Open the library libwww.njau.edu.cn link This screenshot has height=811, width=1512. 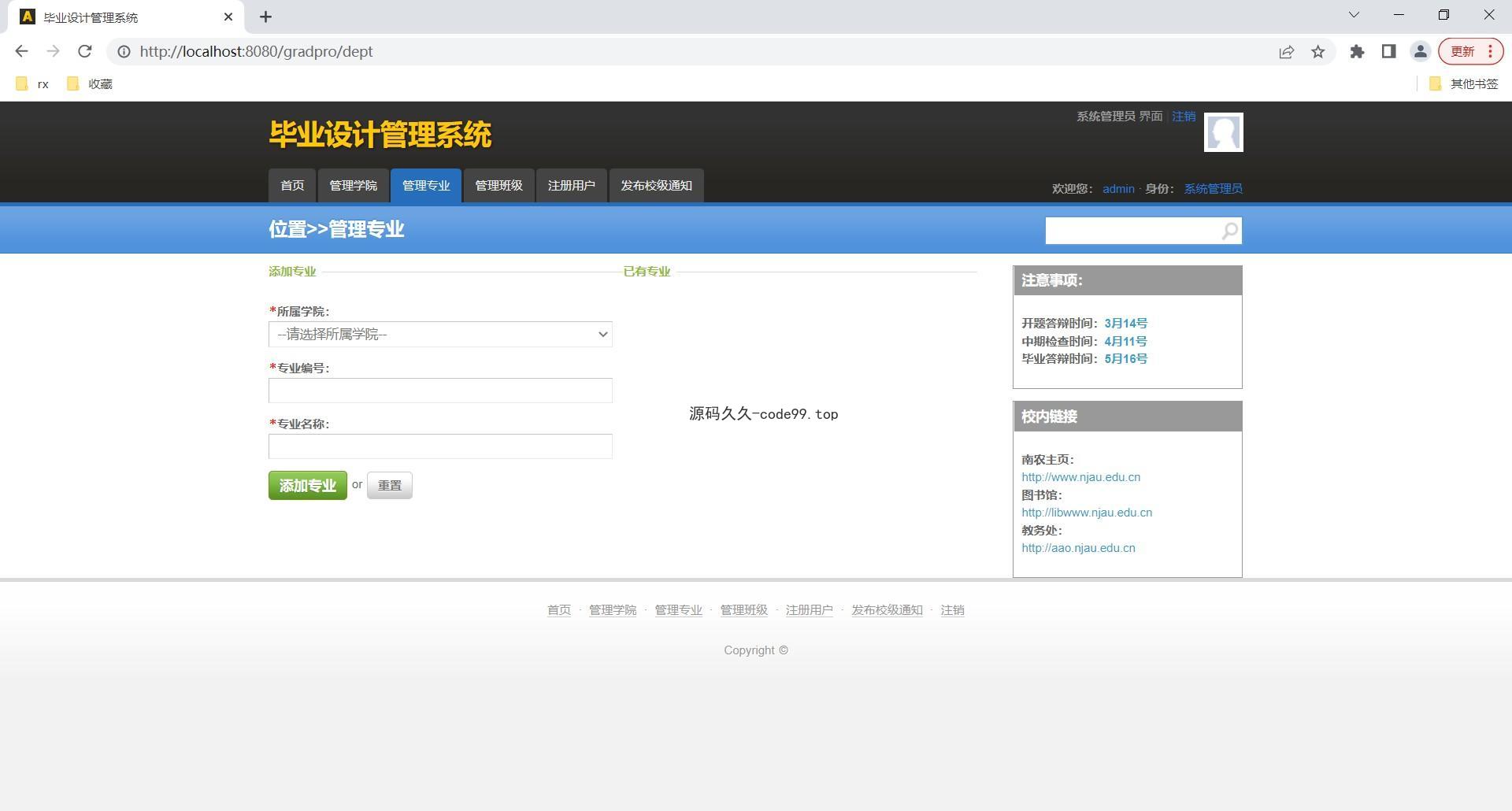1087,513
